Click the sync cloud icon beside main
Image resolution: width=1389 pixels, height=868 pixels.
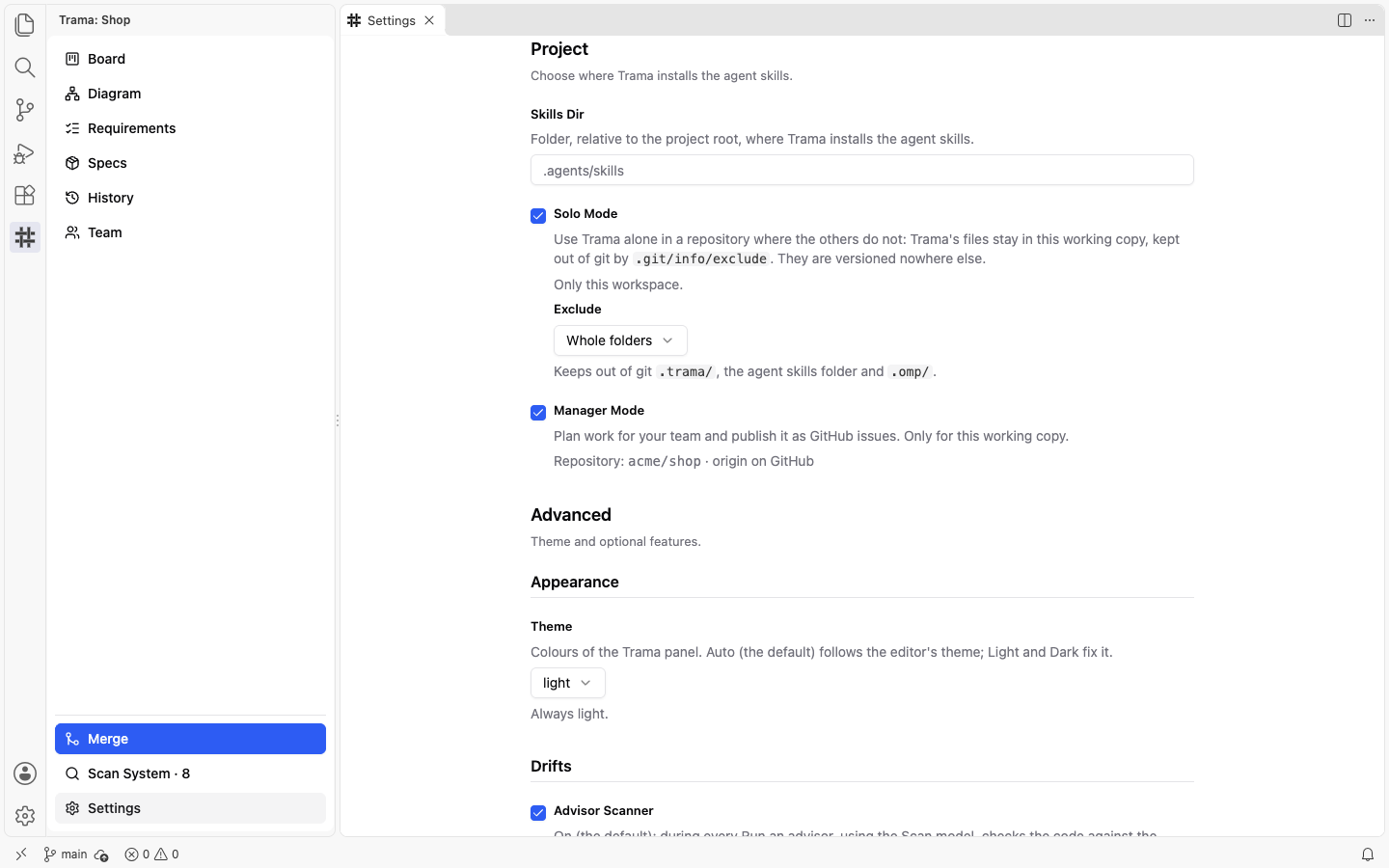point(101,854)
